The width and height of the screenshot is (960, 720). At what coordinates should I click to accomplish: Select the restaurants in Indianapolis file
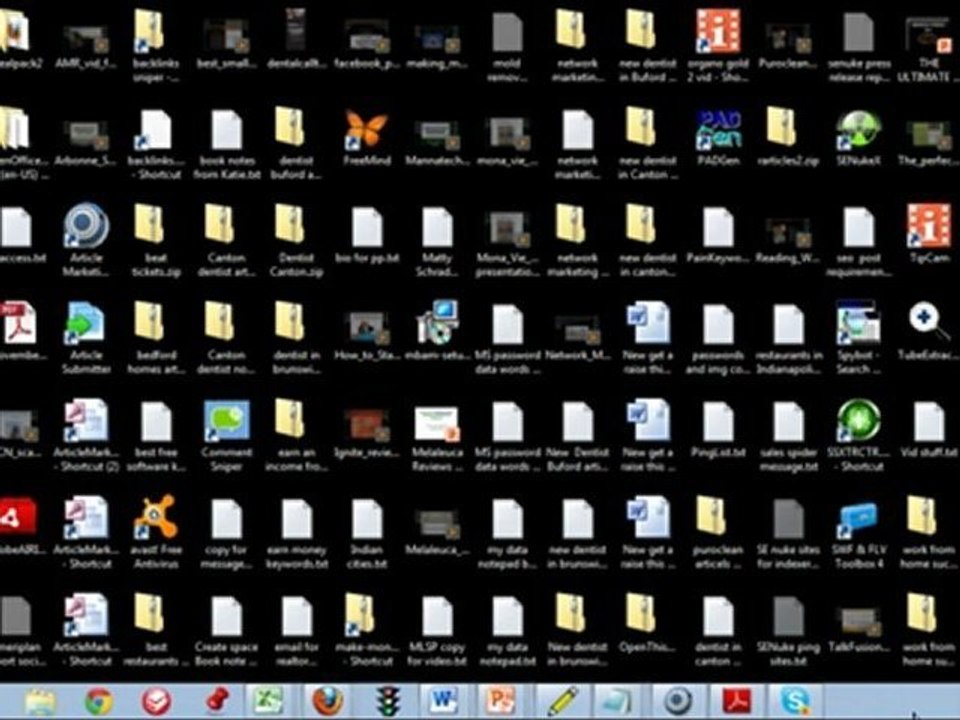(788, 337)
